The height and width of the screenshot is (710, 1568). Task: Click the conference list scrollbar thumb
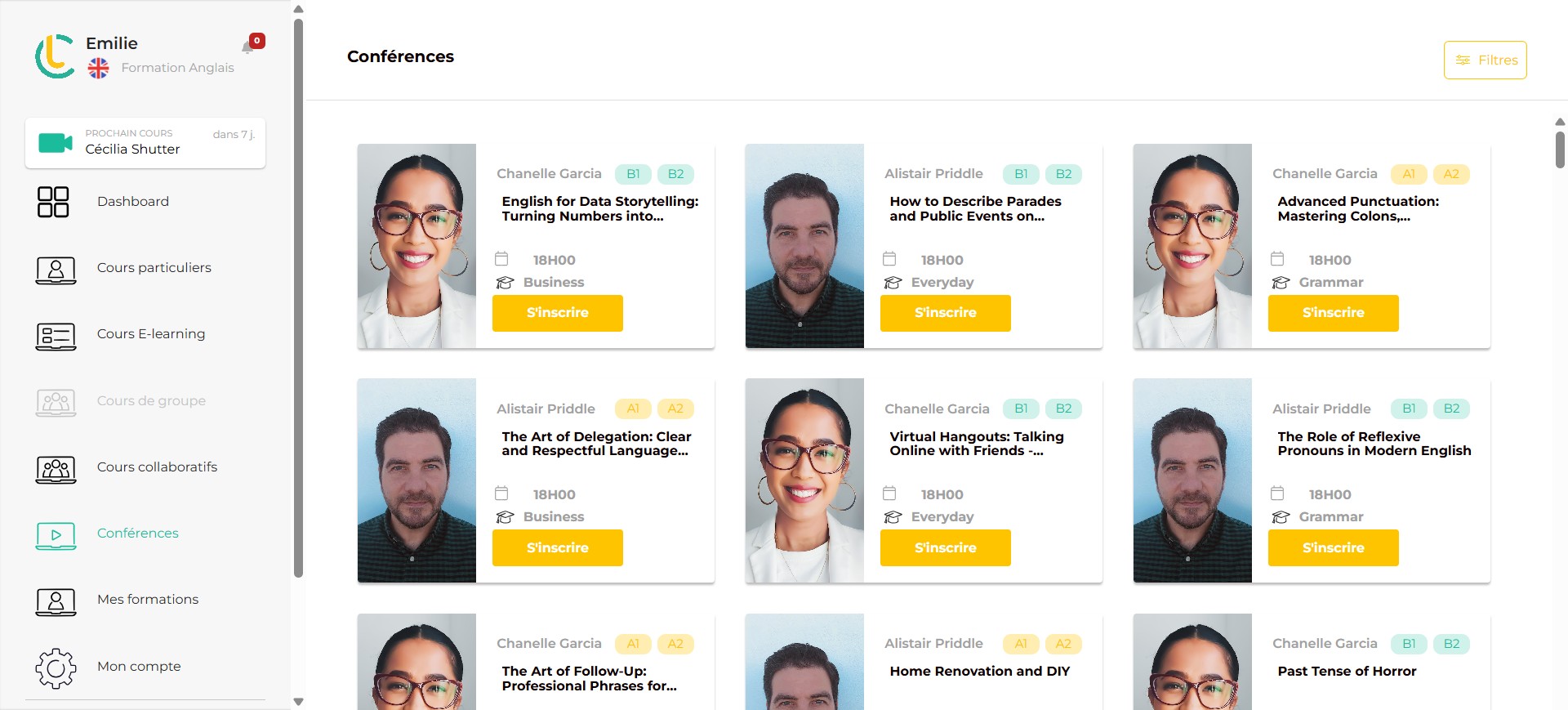coord(1560,150)
